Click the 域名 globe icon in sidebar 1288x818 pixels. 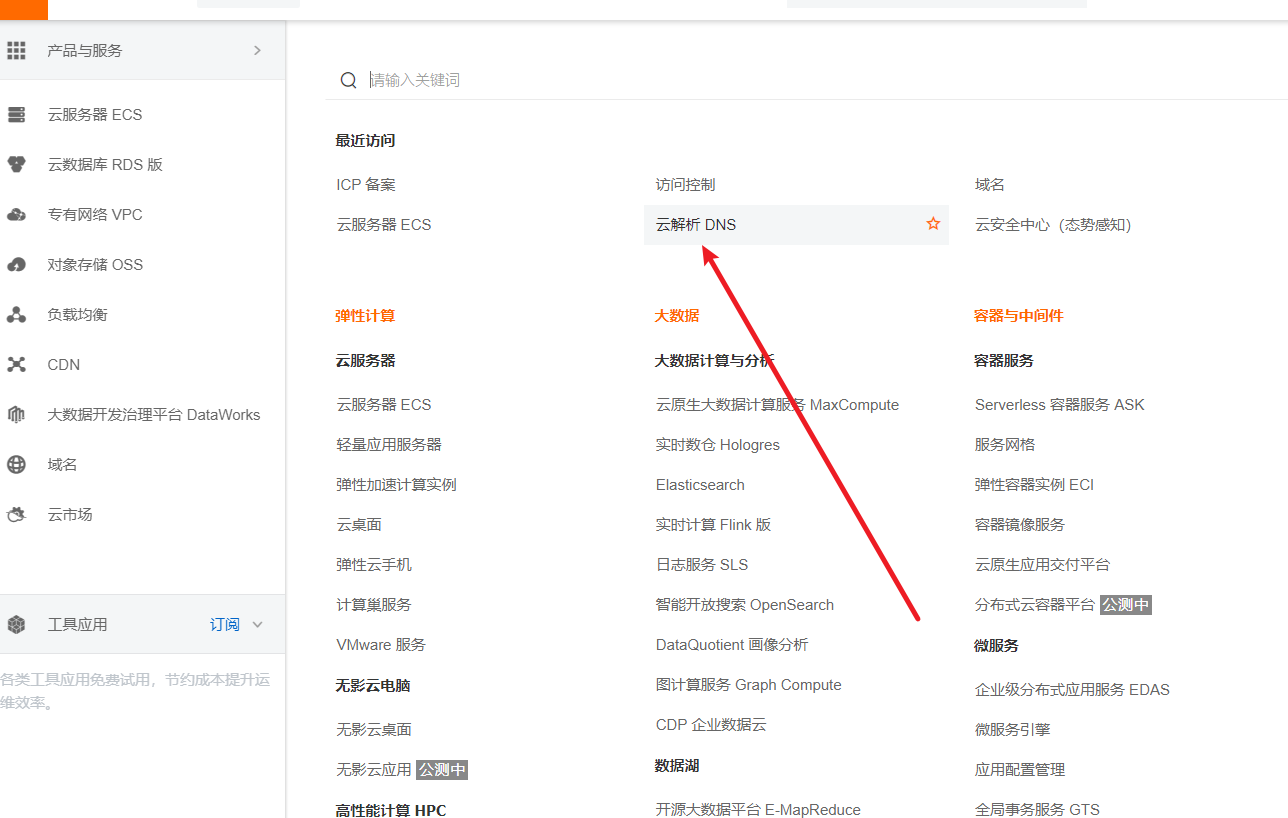click(16, 465)
